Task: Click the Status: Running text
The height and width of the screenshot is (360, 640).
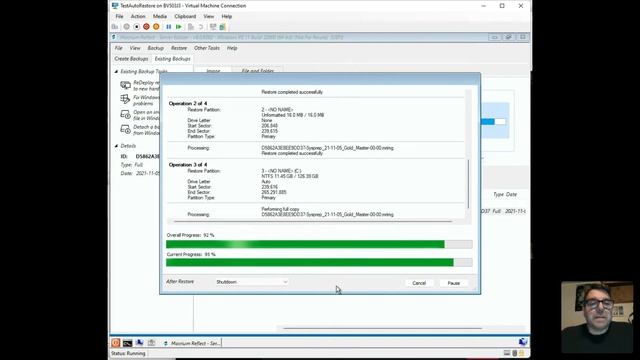Action: click(128, 353)
